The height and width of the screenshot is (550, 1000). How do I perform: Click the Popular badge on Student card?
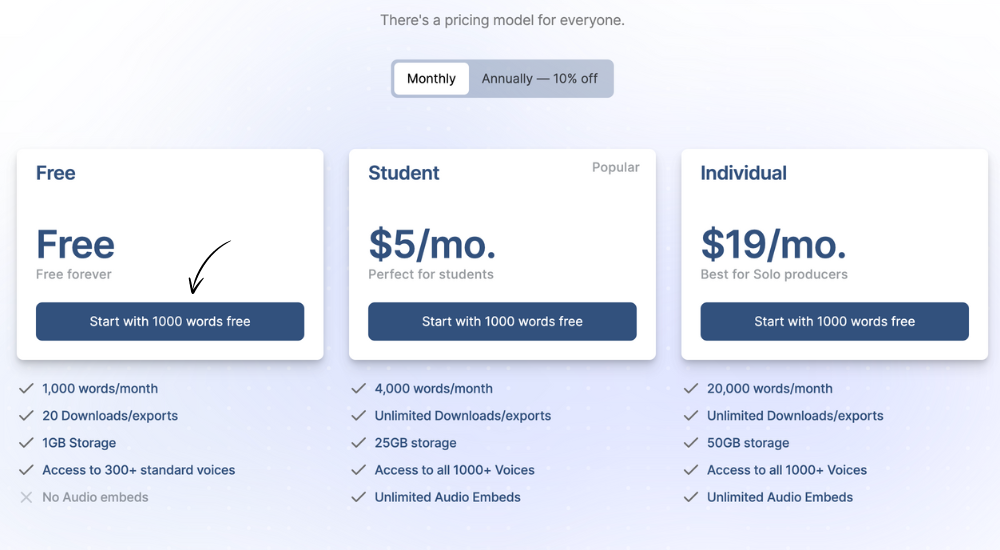(615, 167)
